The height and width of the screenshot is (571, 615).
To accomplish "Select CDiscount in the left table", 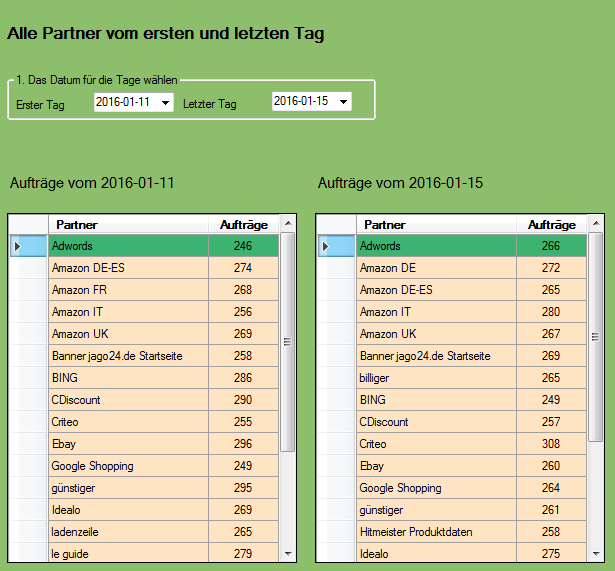I will (128, 400).
